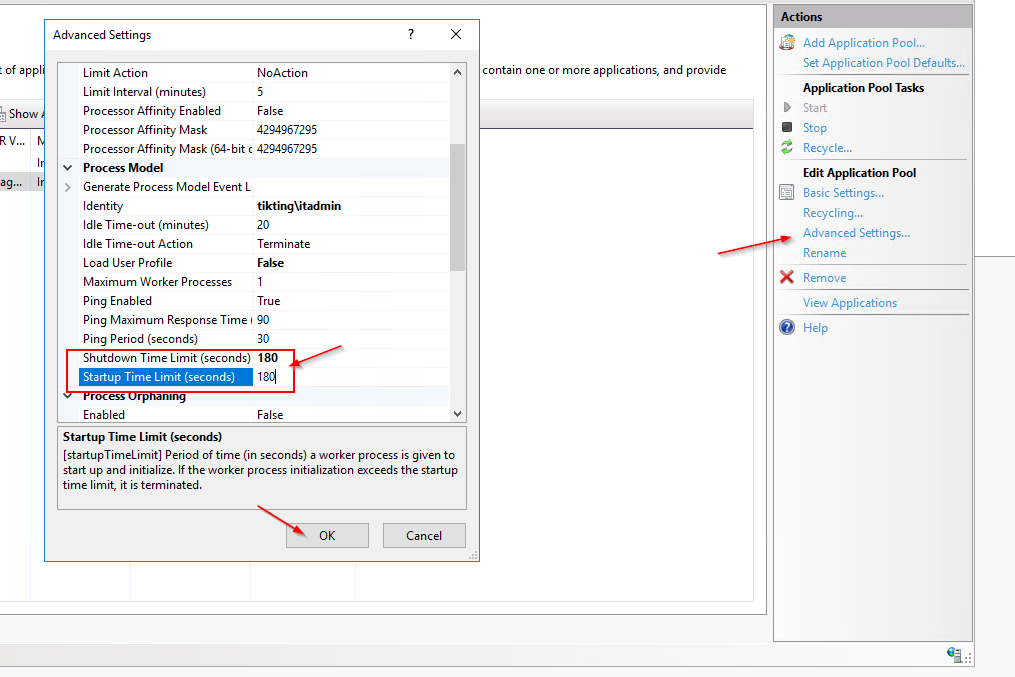Click the Startup Time Limit value field
Image resolution: width=1015 pixels, height=677 pixels.
click(350, 377)
